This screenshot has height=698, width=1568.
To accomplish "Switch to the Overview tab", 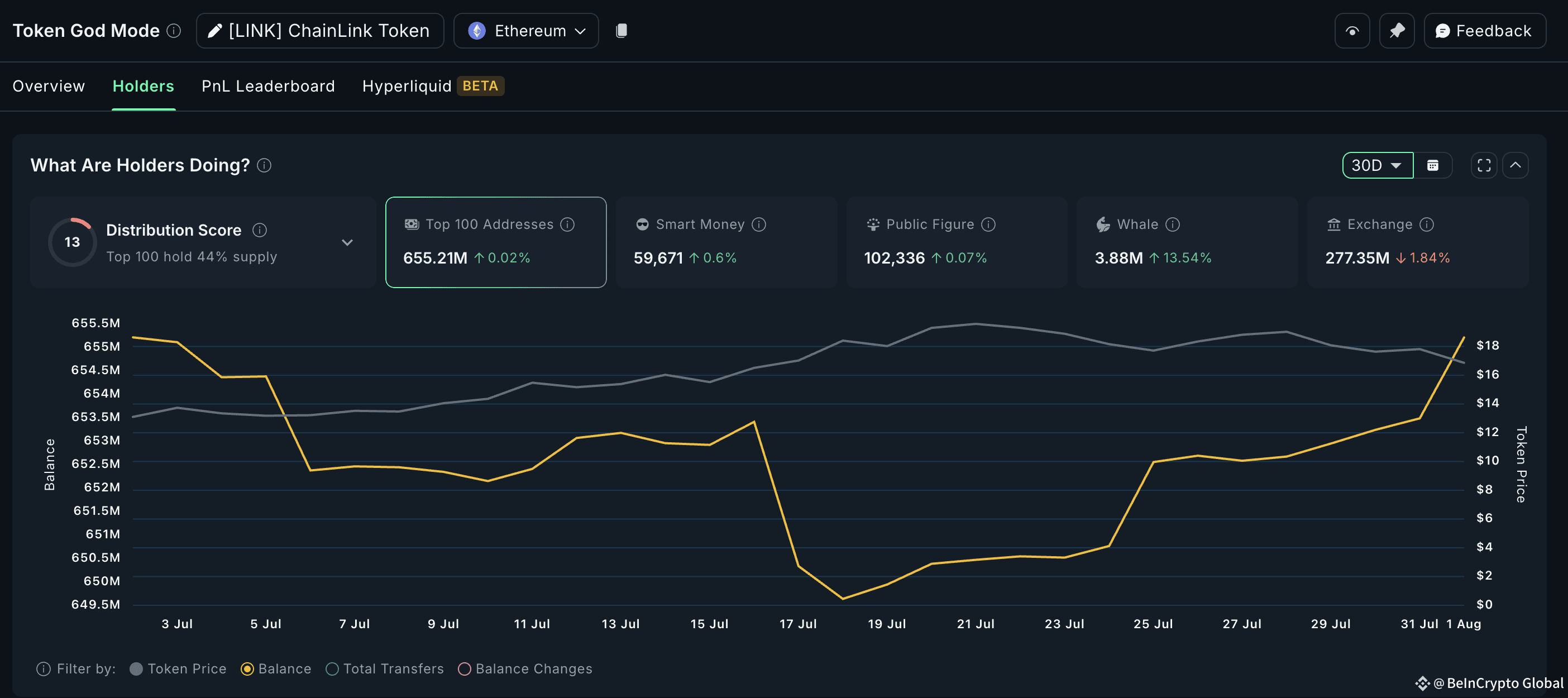I will click(49, 86).
